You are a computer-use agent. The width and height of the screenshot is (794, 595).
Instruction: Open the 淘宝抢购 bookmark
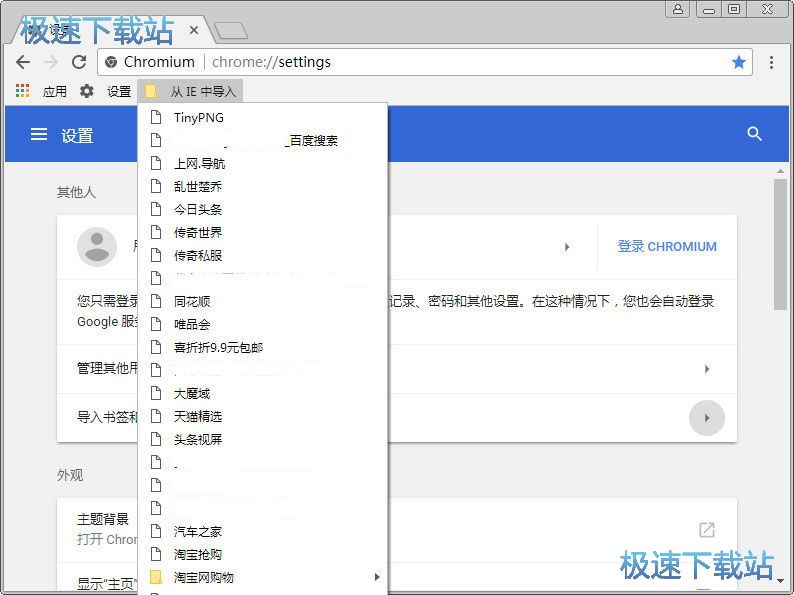click(262, 554)
